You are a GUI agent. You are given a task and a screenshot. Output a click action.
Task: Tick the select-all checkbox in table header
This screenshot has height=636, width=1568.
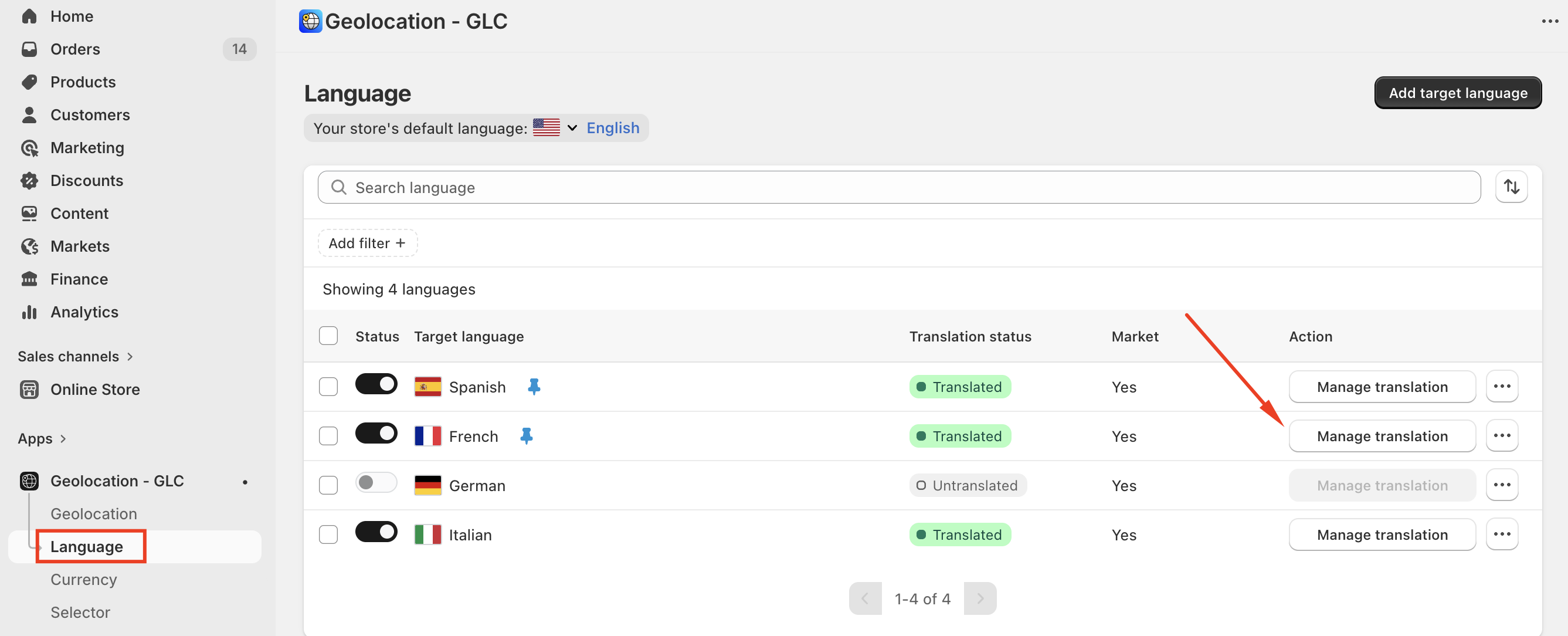coord(328,336)
